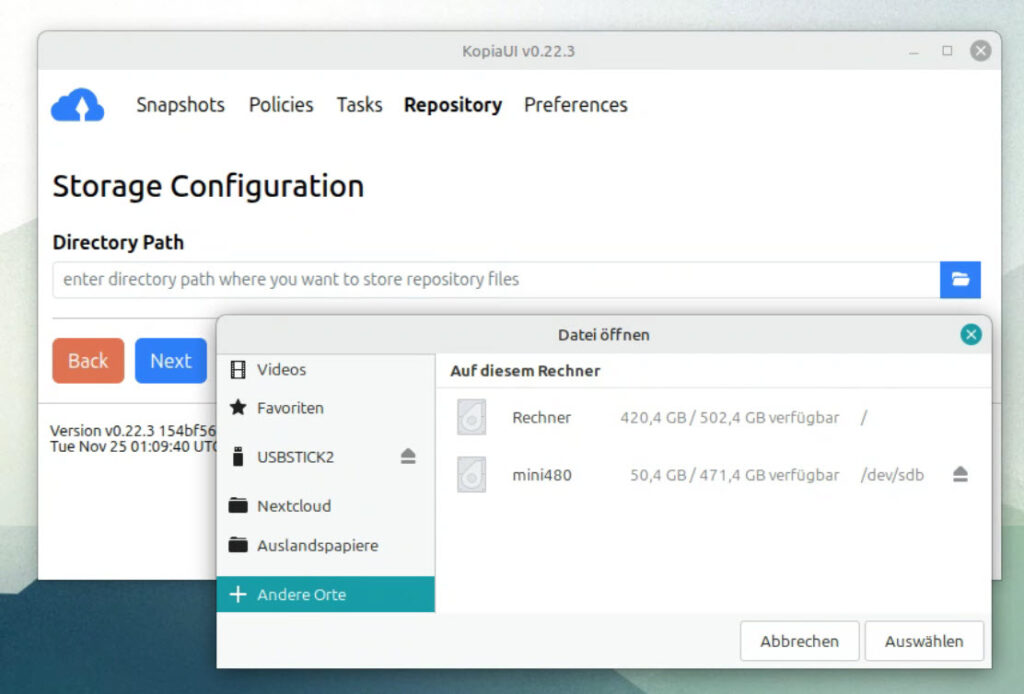Close the Datei öffnen dialog

pos(970,335)
